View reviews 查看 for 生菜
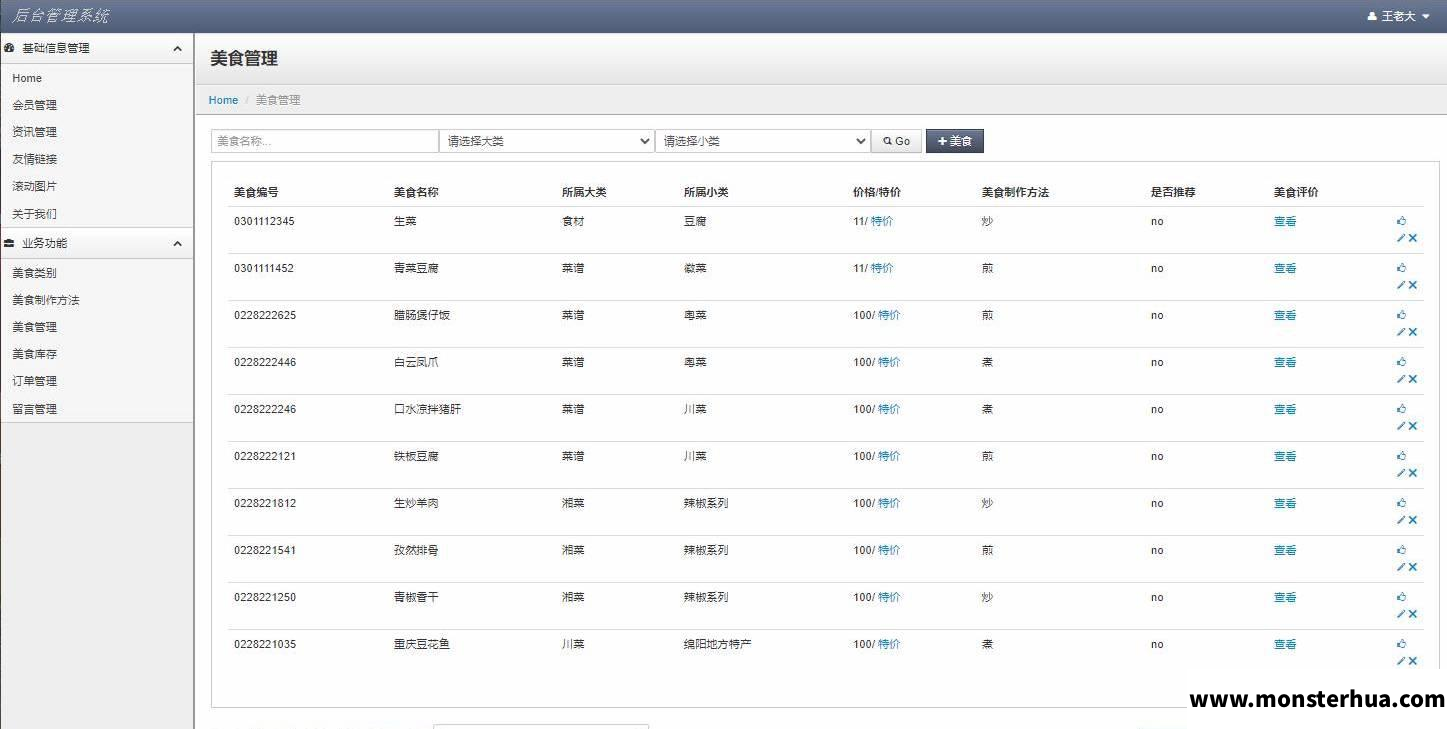The width and height of the screenshot is (1447, 729). pyautogui.click(x=1285, y=221)
